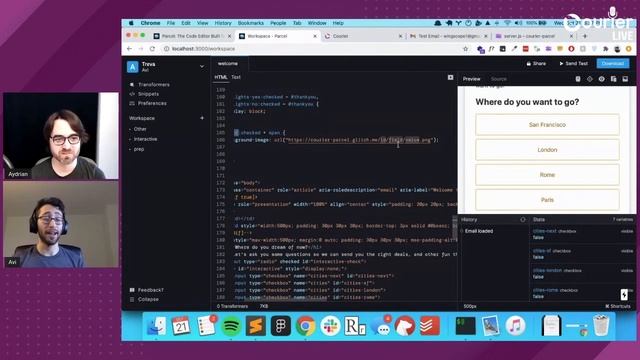
Task: Open a new Chrome tab
Action: (585, 36)
